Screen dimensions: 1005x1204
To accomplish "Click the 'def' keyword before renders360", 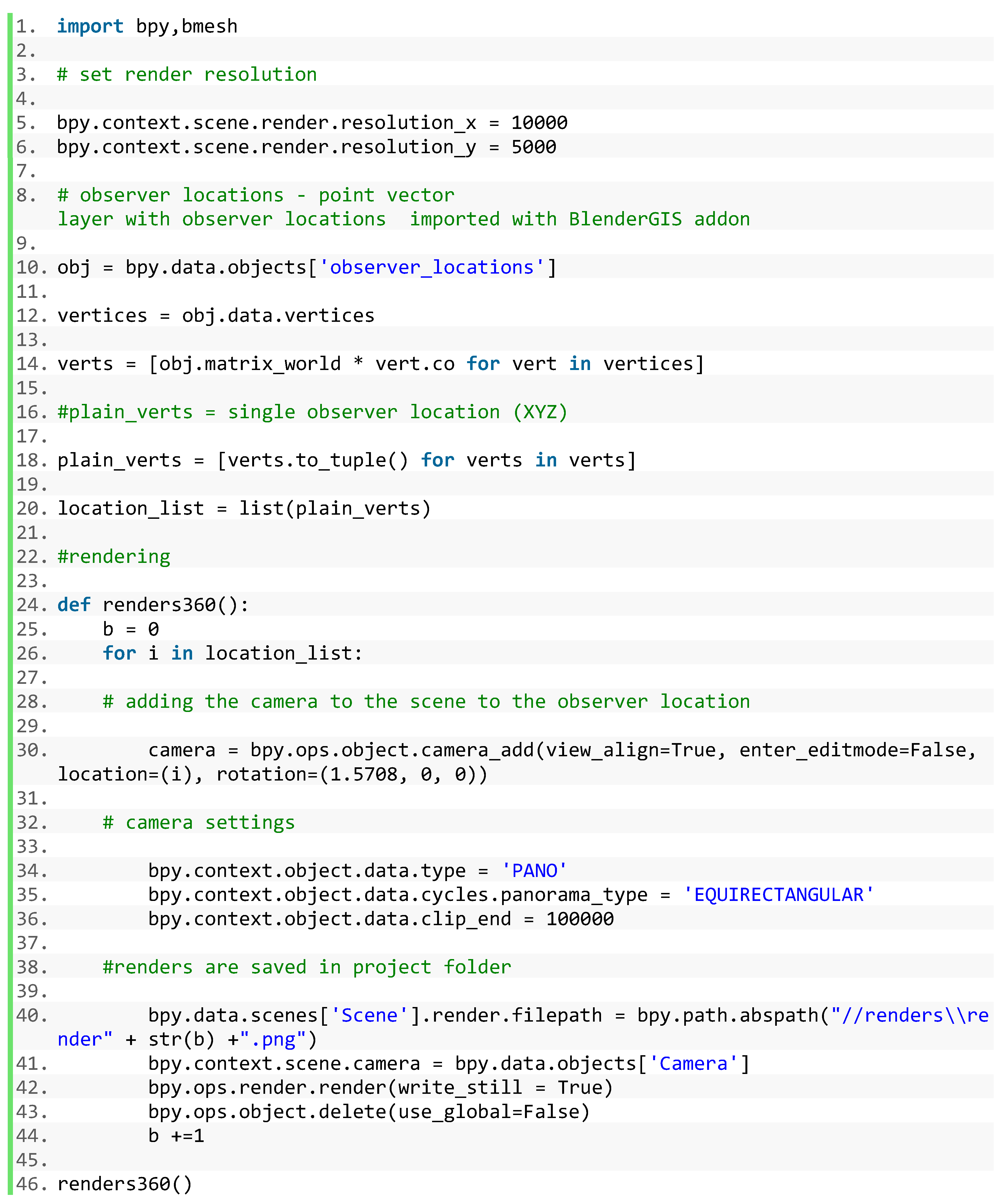I will [x=74, y=604].
